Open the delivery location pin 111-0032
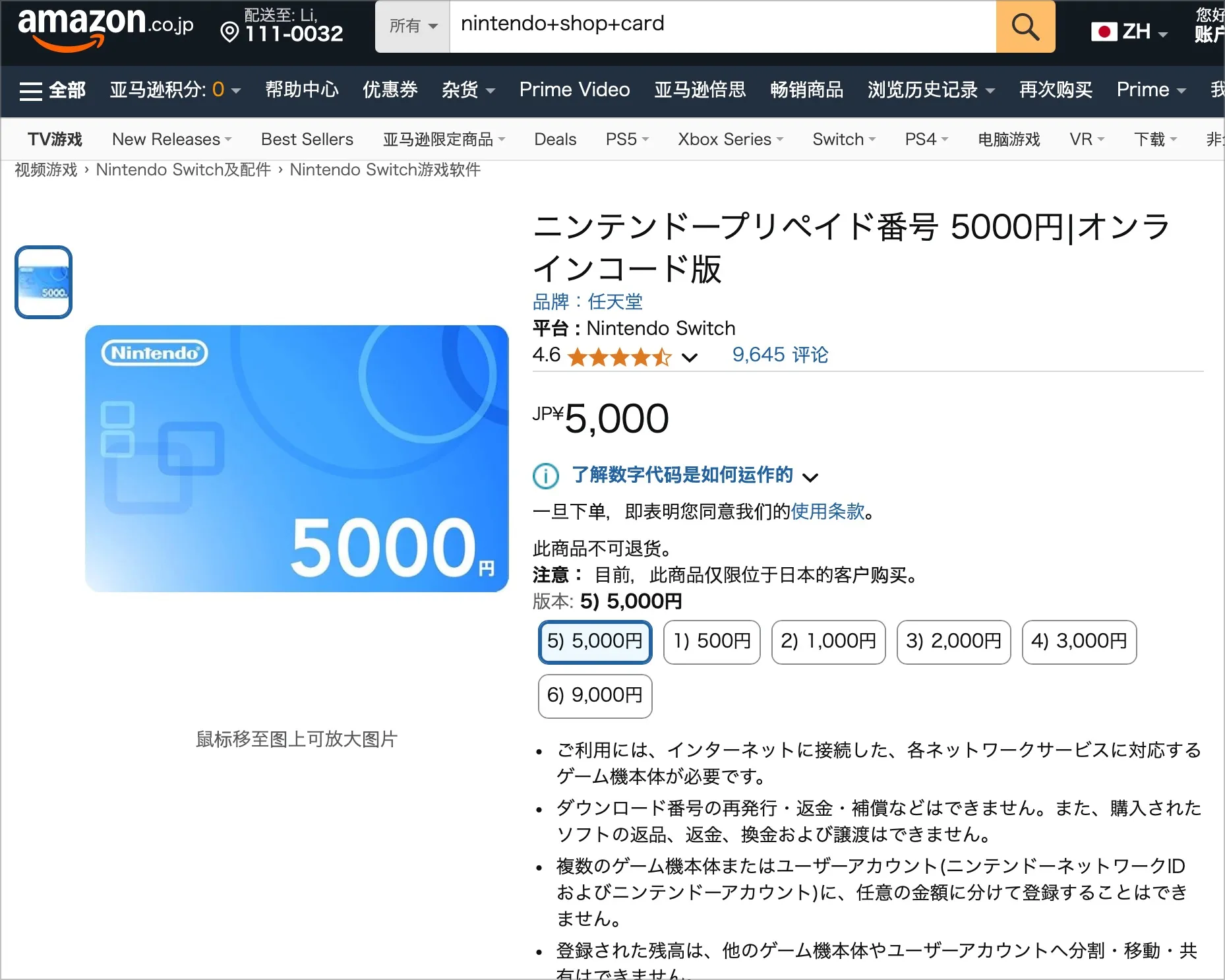 (x=282, y=26)
